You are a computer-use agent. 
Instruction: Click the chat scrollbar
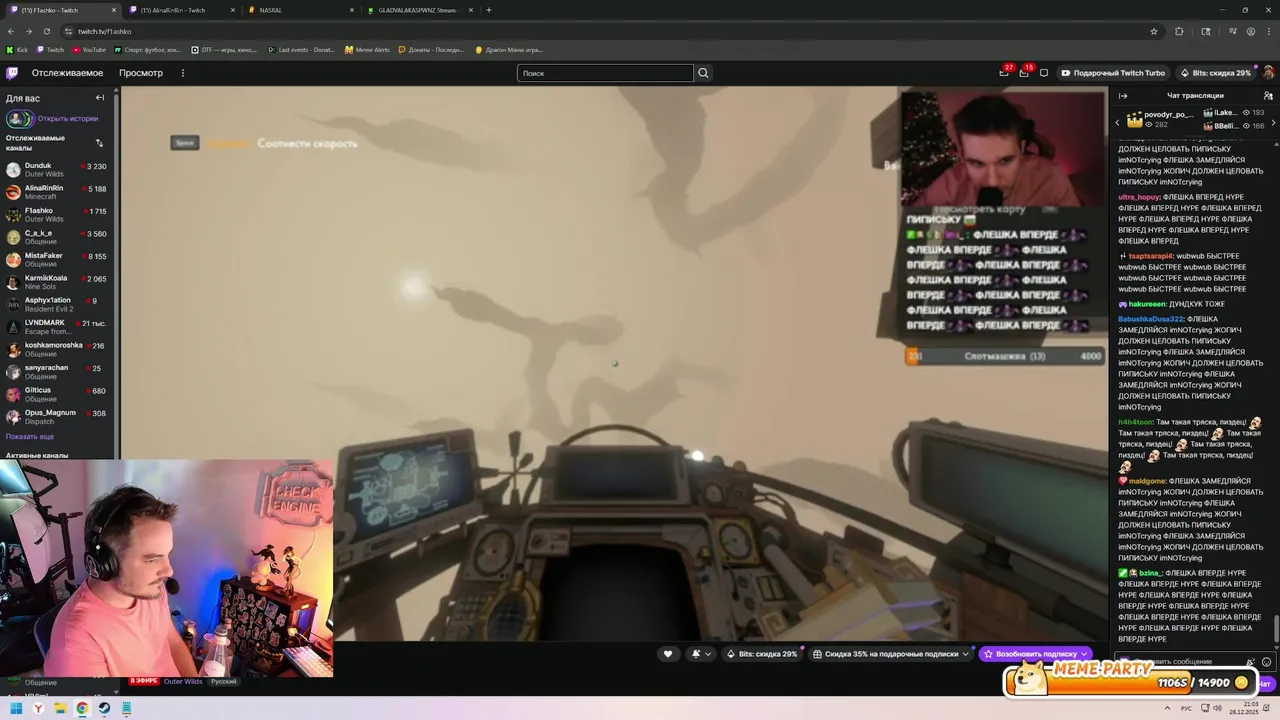click(1276, 630)
